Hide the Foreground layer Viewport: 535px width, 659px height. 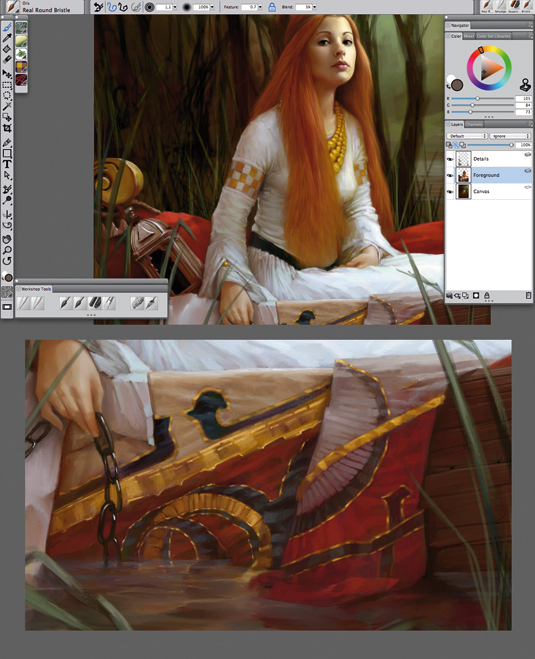(450, 175)
